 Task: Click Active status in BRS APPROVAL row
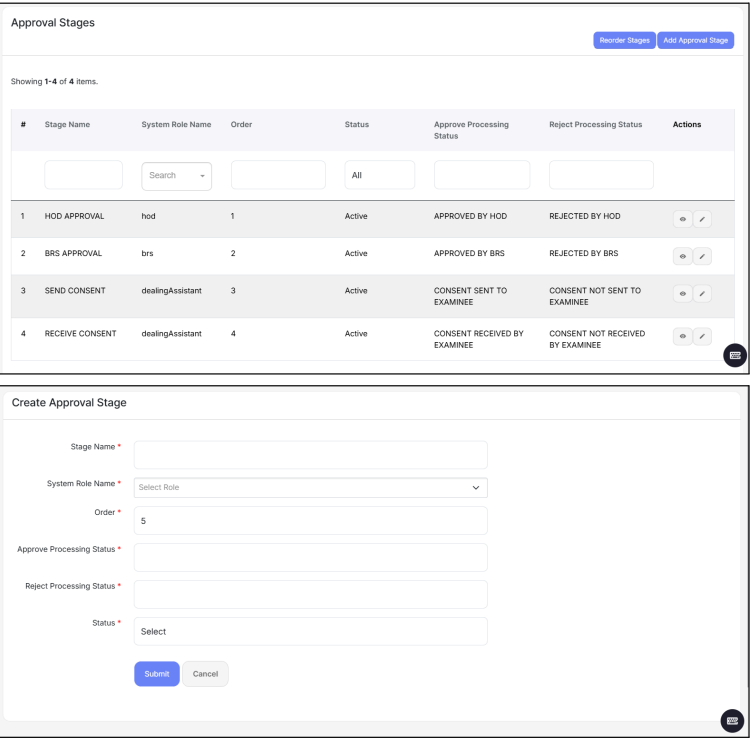pos(356,253)
